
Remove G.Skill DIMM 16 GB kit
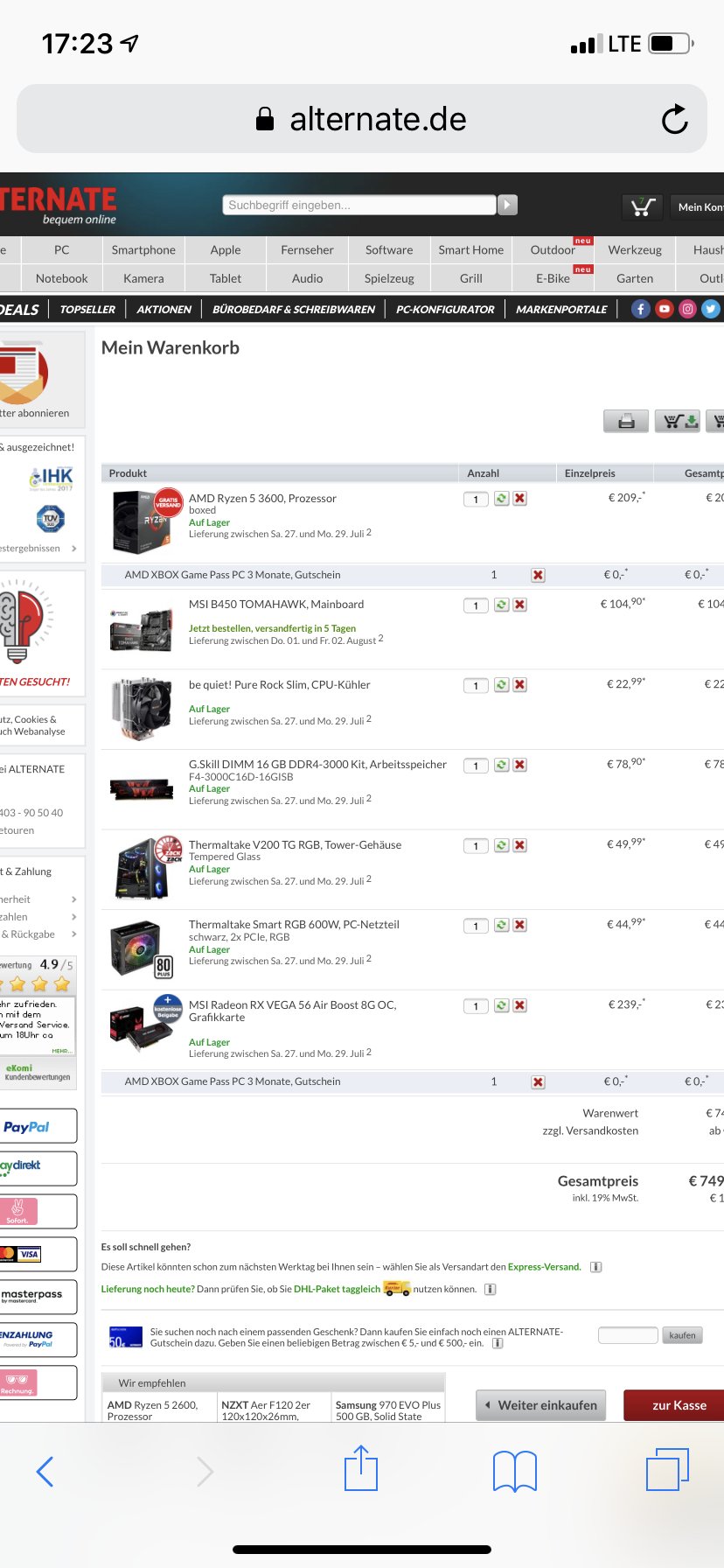520,765
